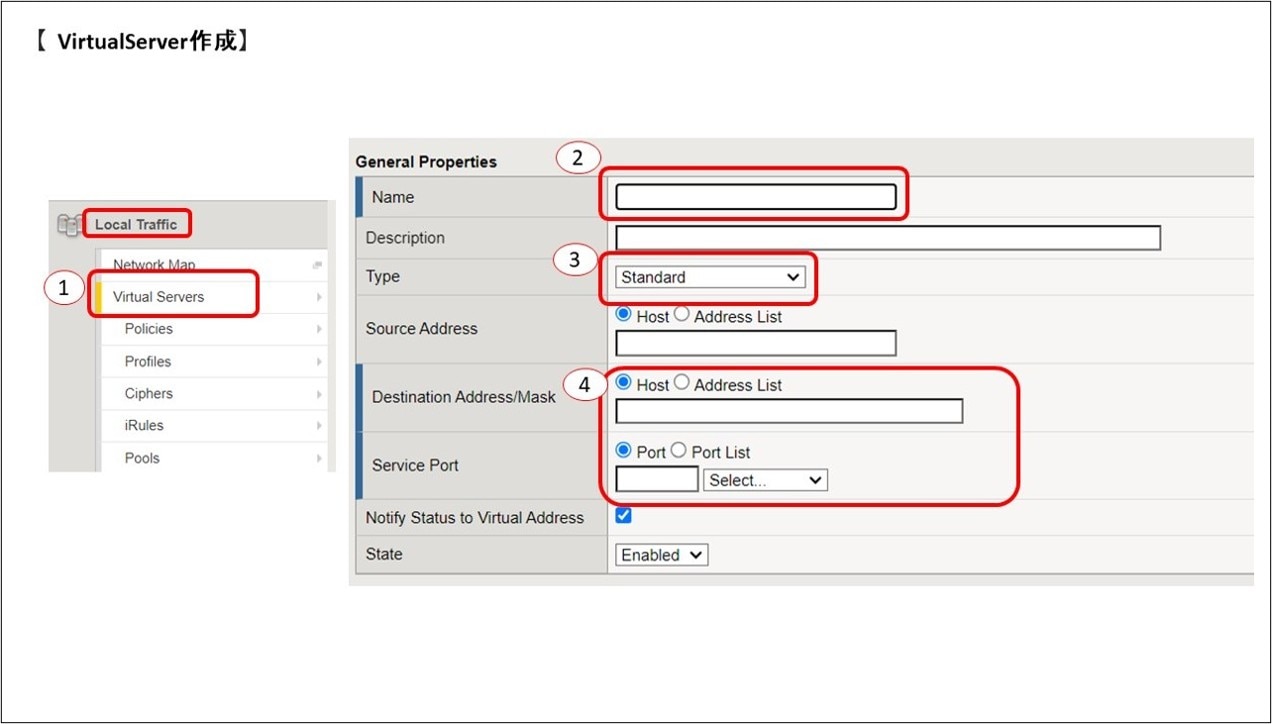Choose Port List radio for Service Port
The width and height of the screenshot is (1272, 724).
coord(679,451)
